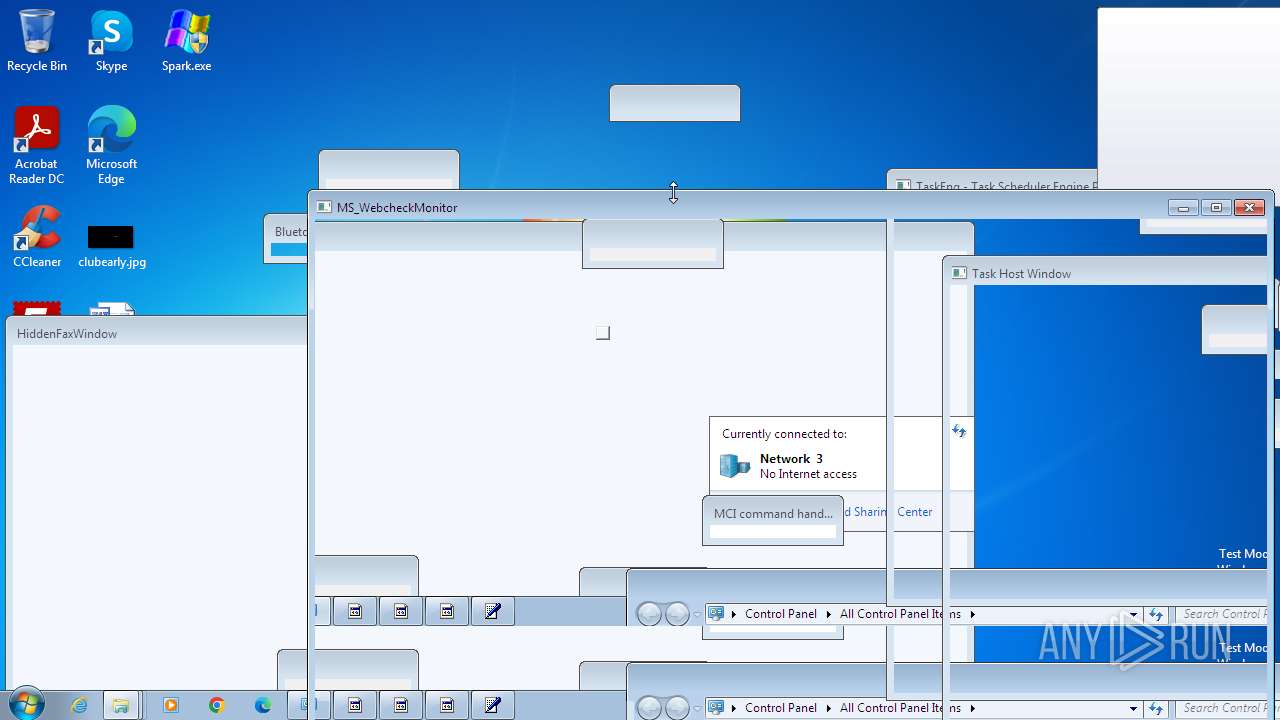The width and height of the screenshot is (1280, 720).
Task: Open Acrobat Reader DC desktop shortcut
Action: (x=37, y=146)
